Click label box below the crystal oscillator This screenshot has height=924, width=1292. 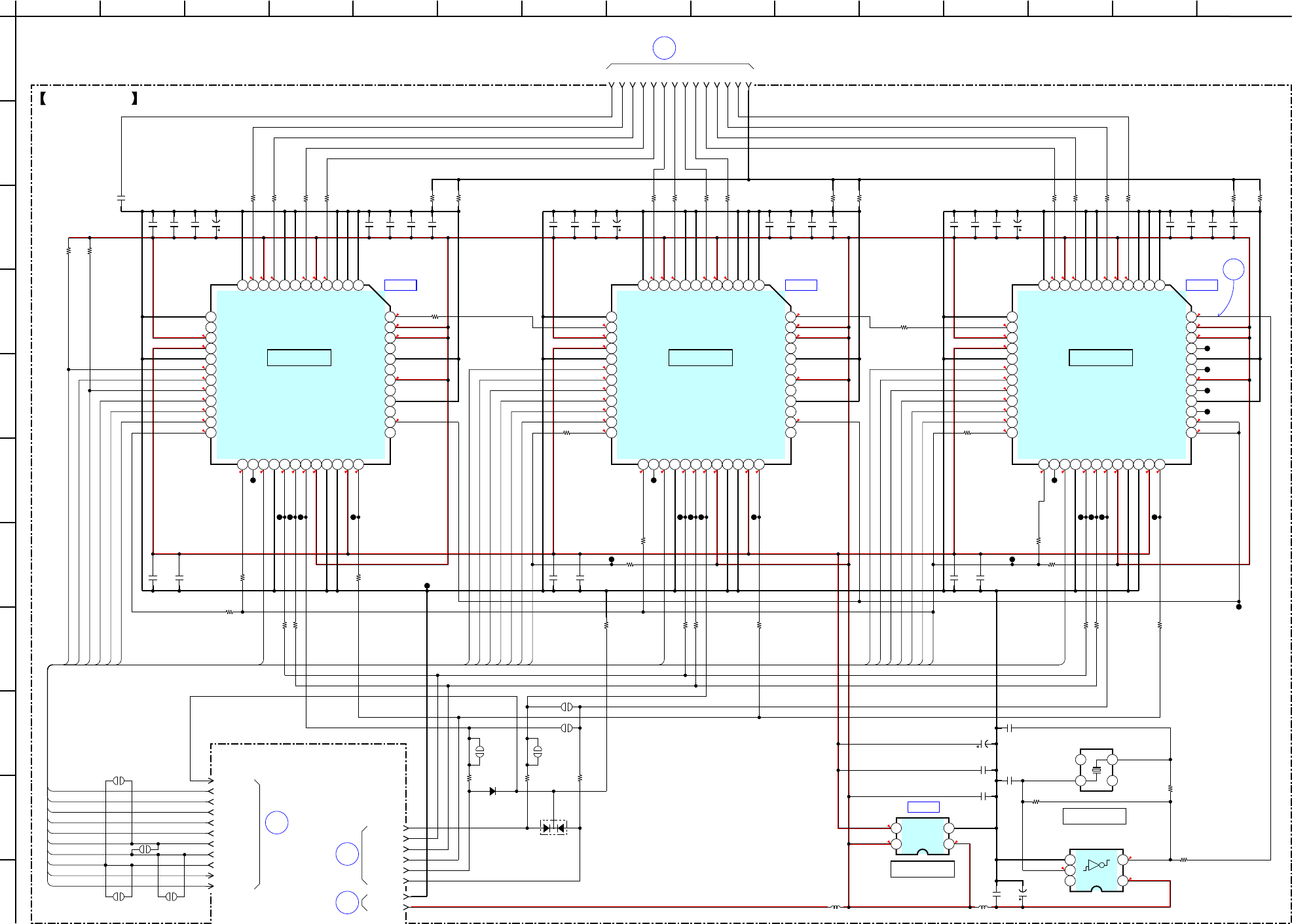[x=1094, y=816]
